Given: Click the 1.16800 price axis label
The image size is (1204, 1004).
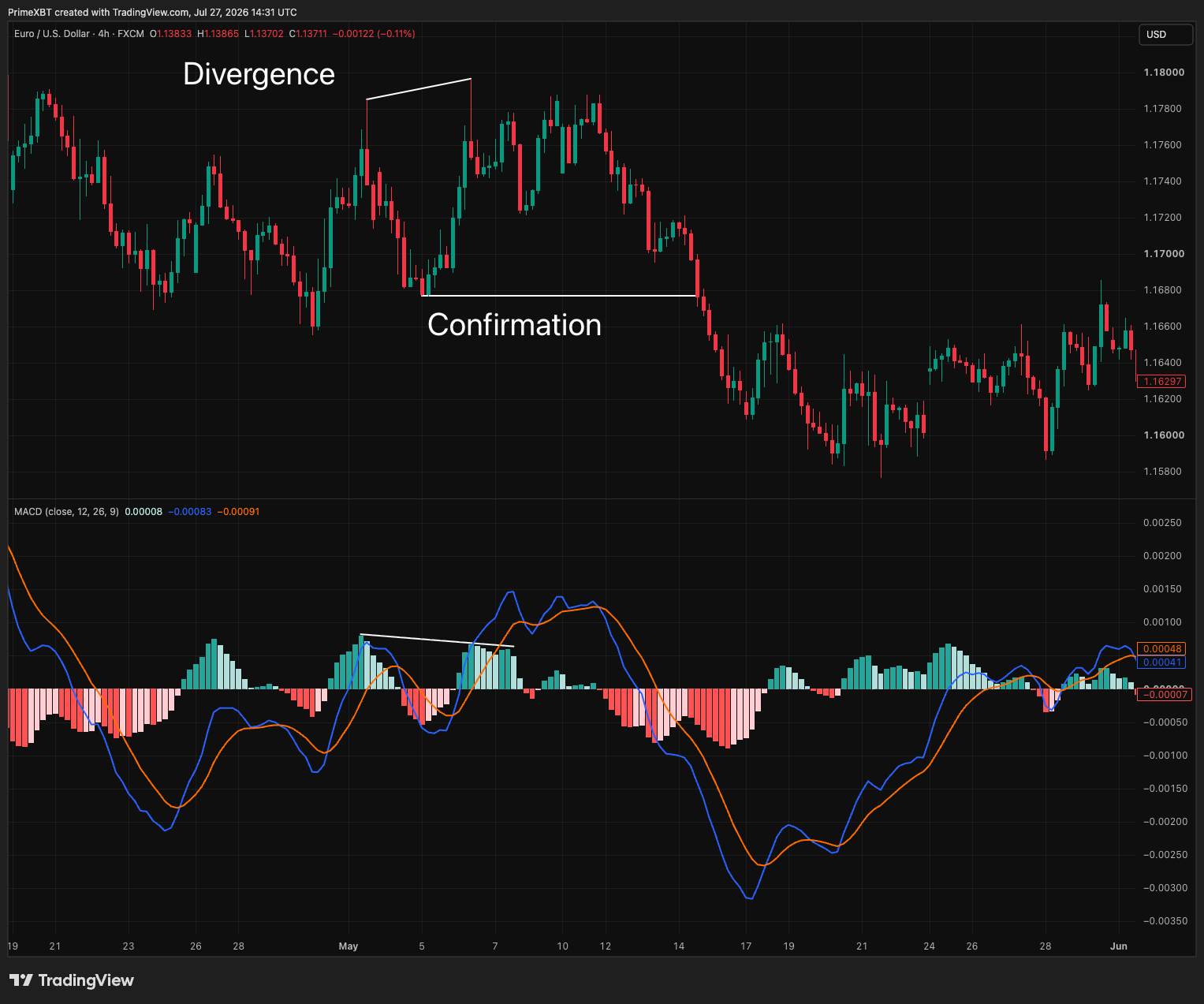Looking at the screenshot, I should (1164, 290).
